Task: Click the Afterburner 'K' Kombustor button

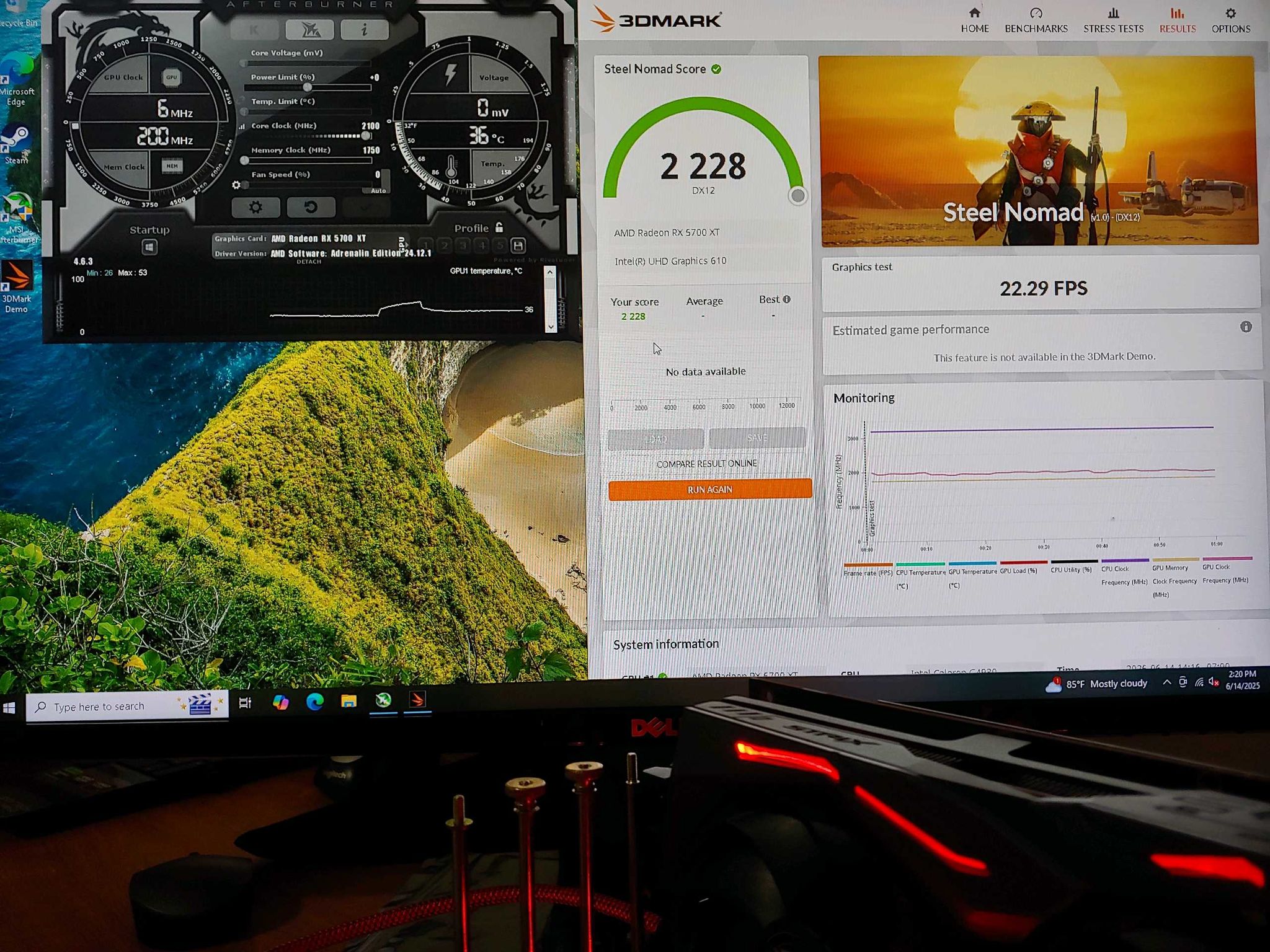Action: (x=254, y=29)
